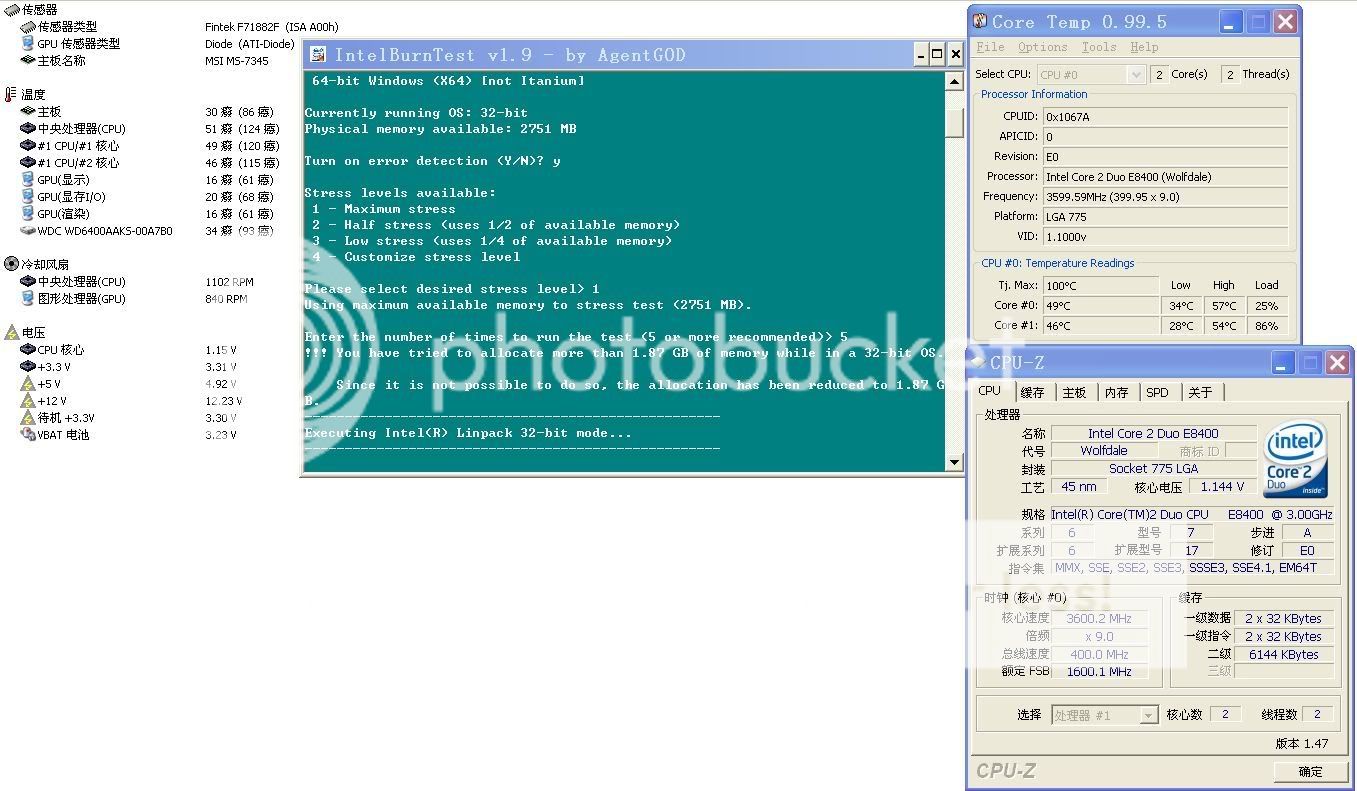Viewport: 1357px width, 791px height.
Task: Open the Select CPU dropdown in Core Temp
Action: pos(1136,74)
